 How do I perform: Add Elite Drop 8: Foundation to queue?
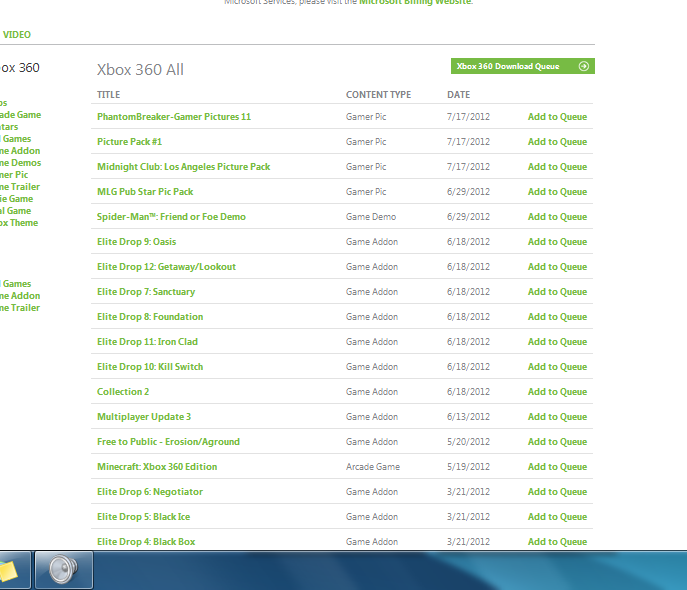[x=557, y=316]
